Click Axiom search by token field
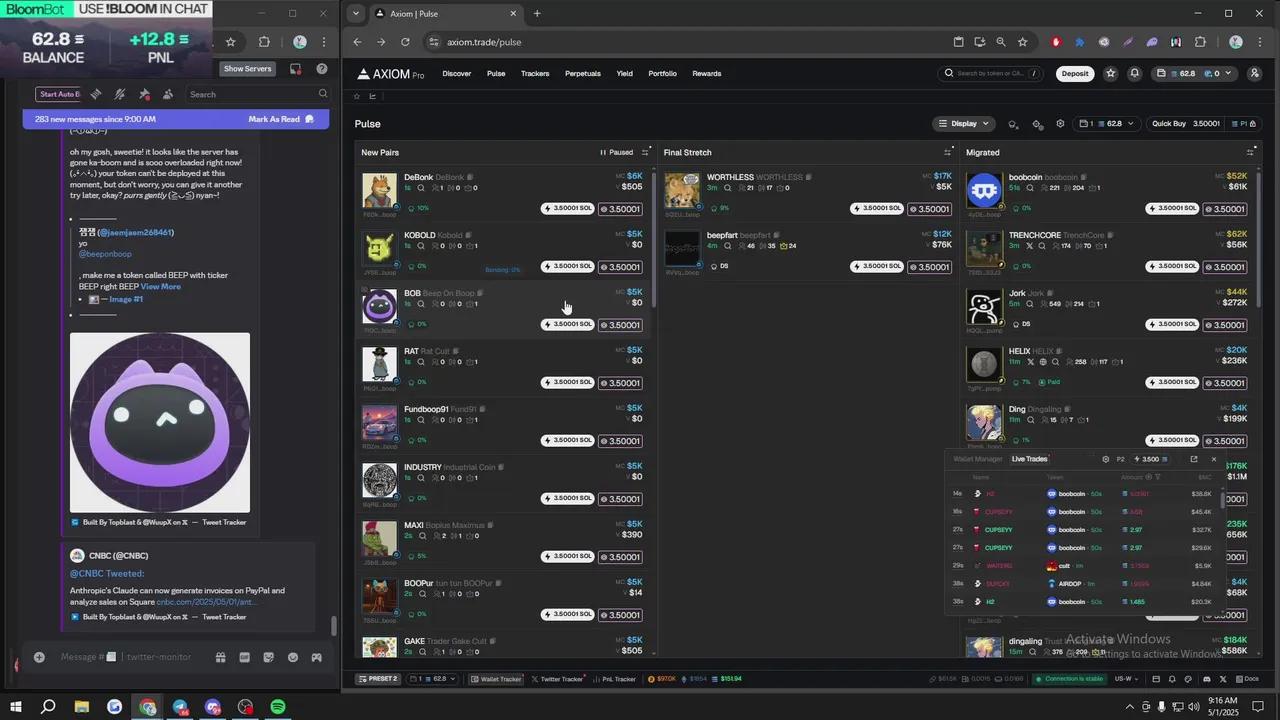 [x=991, y=73]
